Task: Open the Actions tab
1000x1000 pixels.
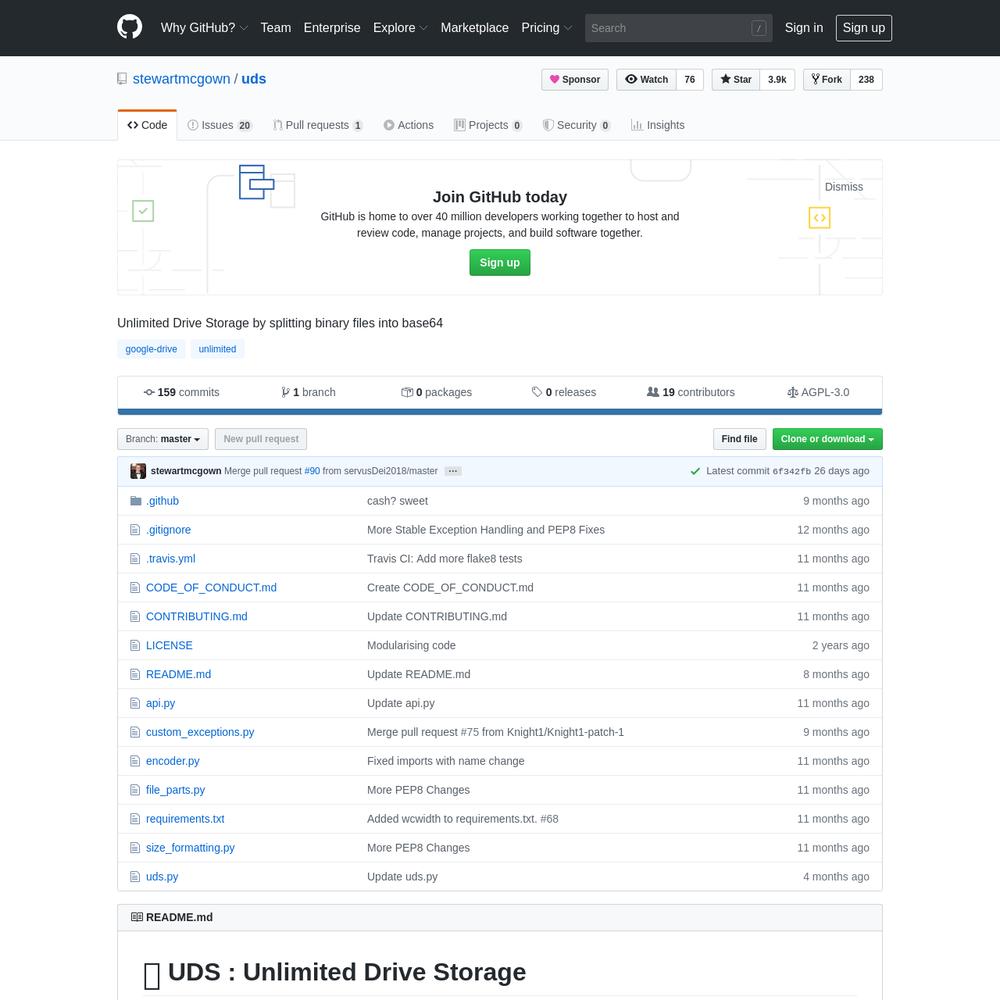Action: [x=408, y=125]
